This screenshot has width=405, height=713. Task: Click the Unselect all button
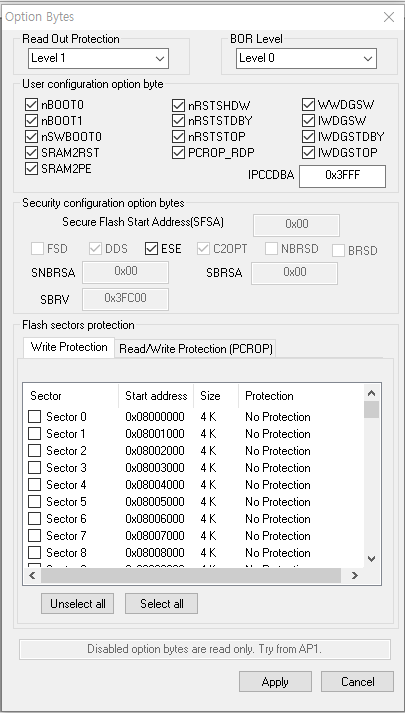[77, 604]
